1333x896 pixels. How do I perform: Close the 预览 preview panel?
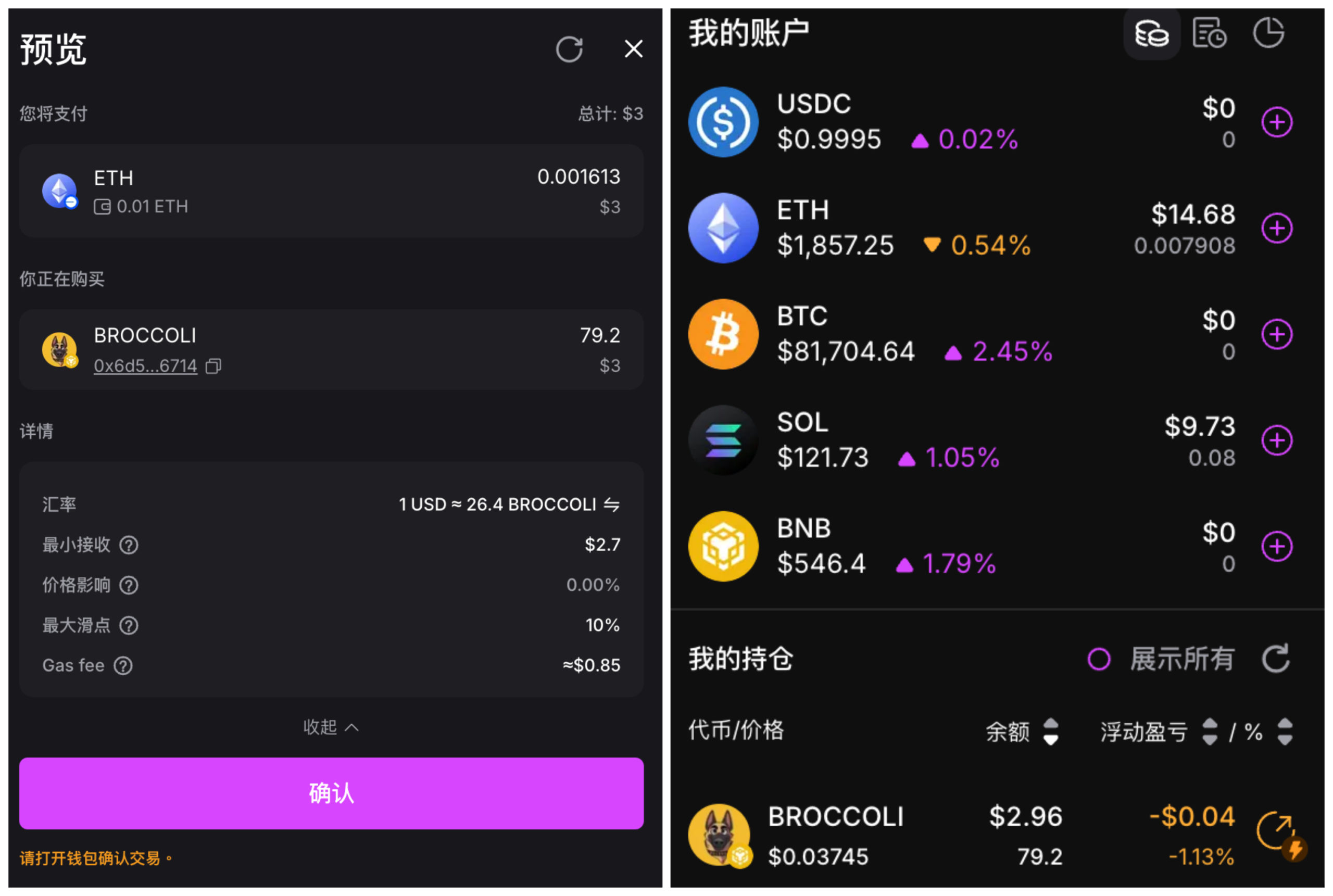click(x=633, y=49)
